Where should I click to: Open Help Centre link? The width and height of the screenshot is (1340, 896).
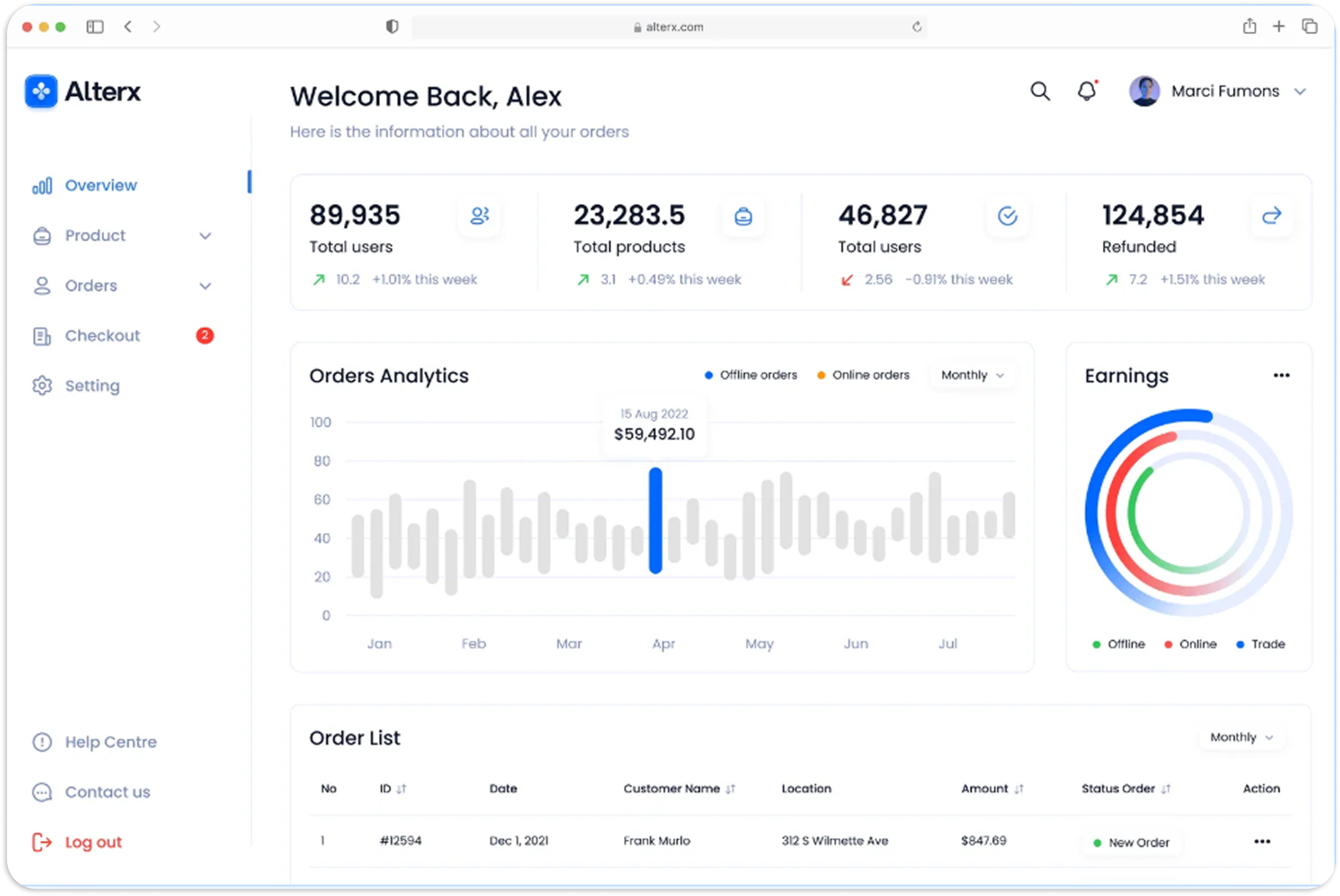click(110, 742)
